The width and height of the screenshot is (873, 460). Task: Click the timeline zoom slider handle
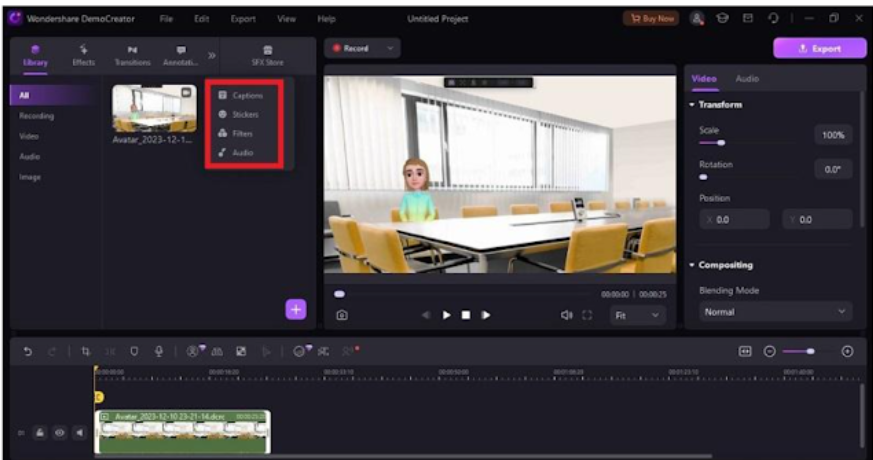811,351
